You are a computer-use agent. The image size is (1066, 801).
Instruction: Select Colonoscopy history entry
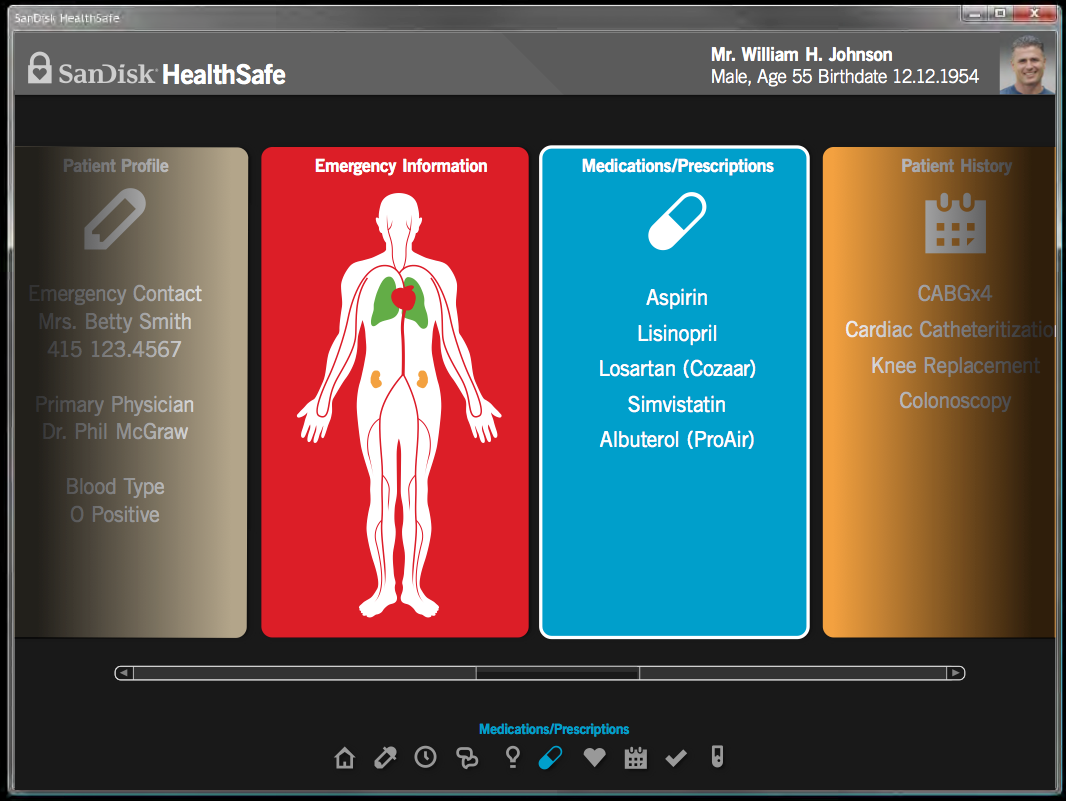955,401
